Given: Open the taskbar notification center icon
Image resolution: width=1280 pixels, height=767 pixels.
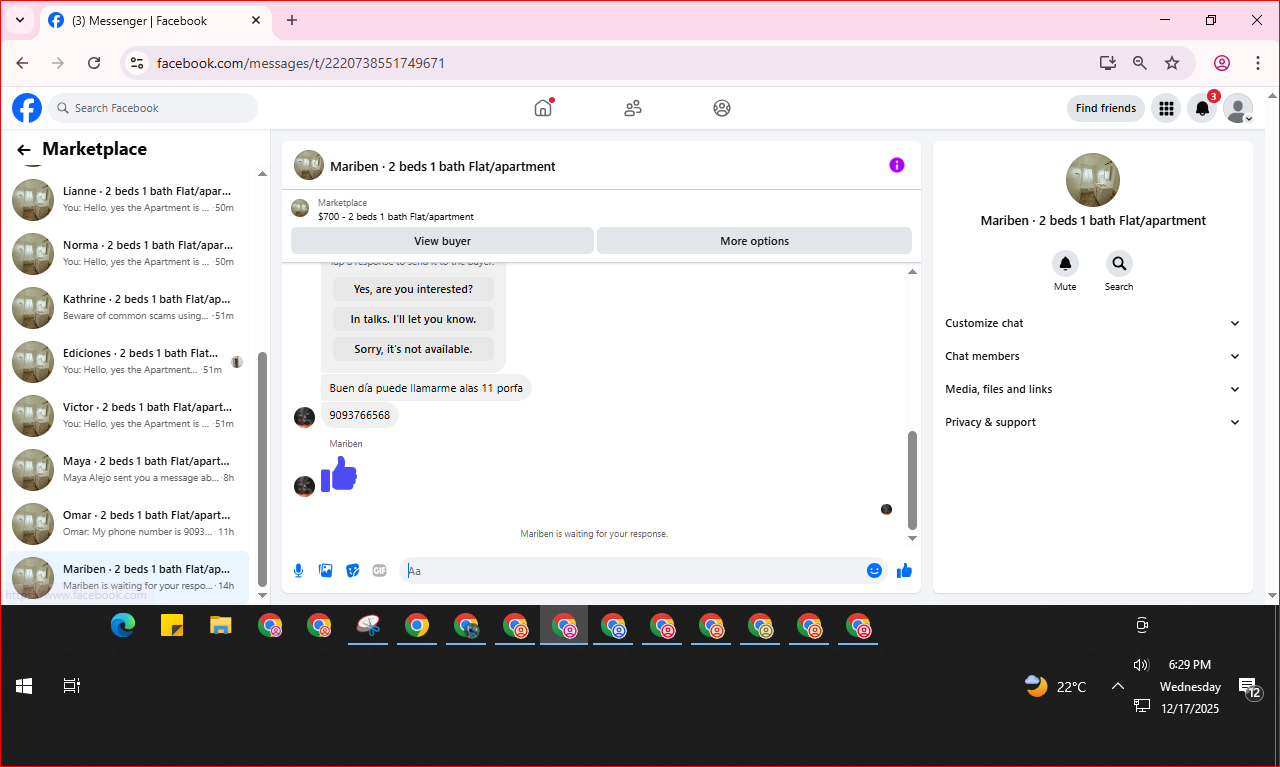Looking at the screenshot, I should click(1250, 687).
